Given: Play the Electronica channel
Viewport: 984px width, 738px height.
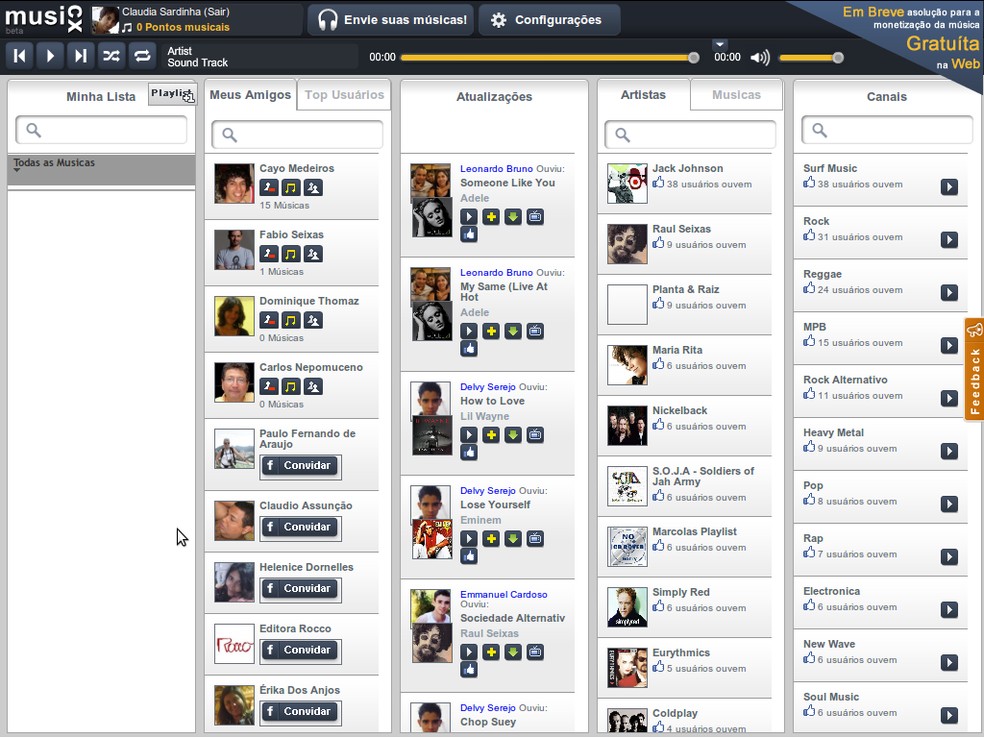Looking at the screenshot, I should pyautogui.click(x=949, y=609).
